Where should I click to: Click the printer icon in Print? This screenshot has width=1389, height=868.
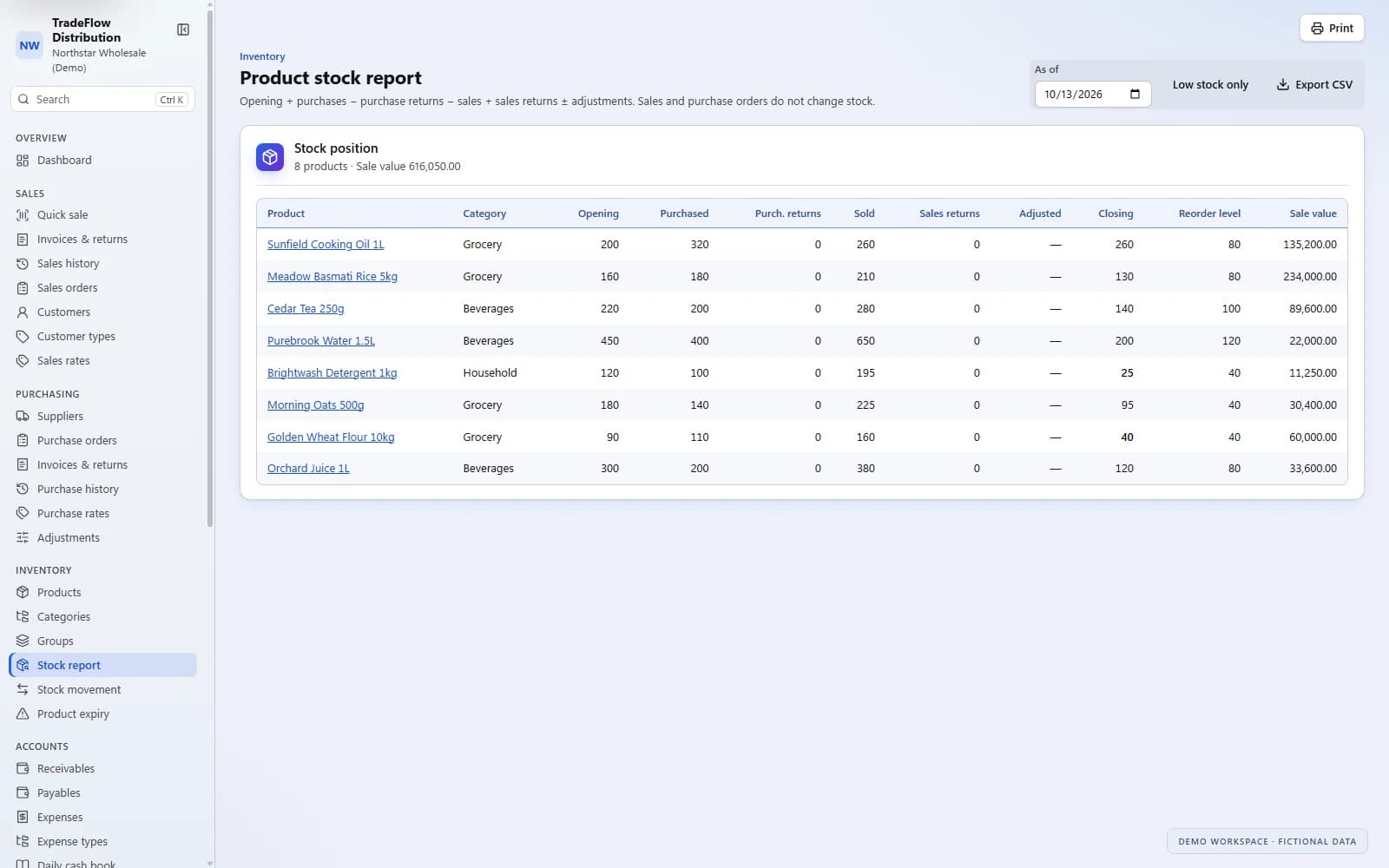tap(1317, 29)
